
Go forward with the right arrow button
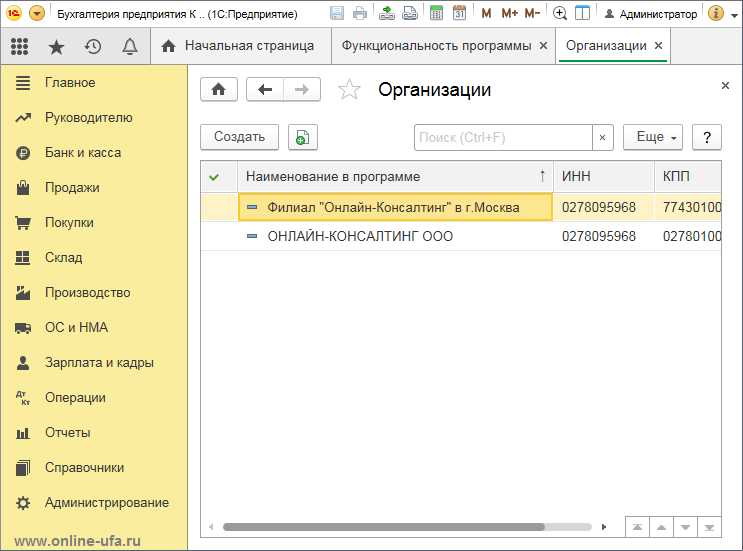(302, 89)
